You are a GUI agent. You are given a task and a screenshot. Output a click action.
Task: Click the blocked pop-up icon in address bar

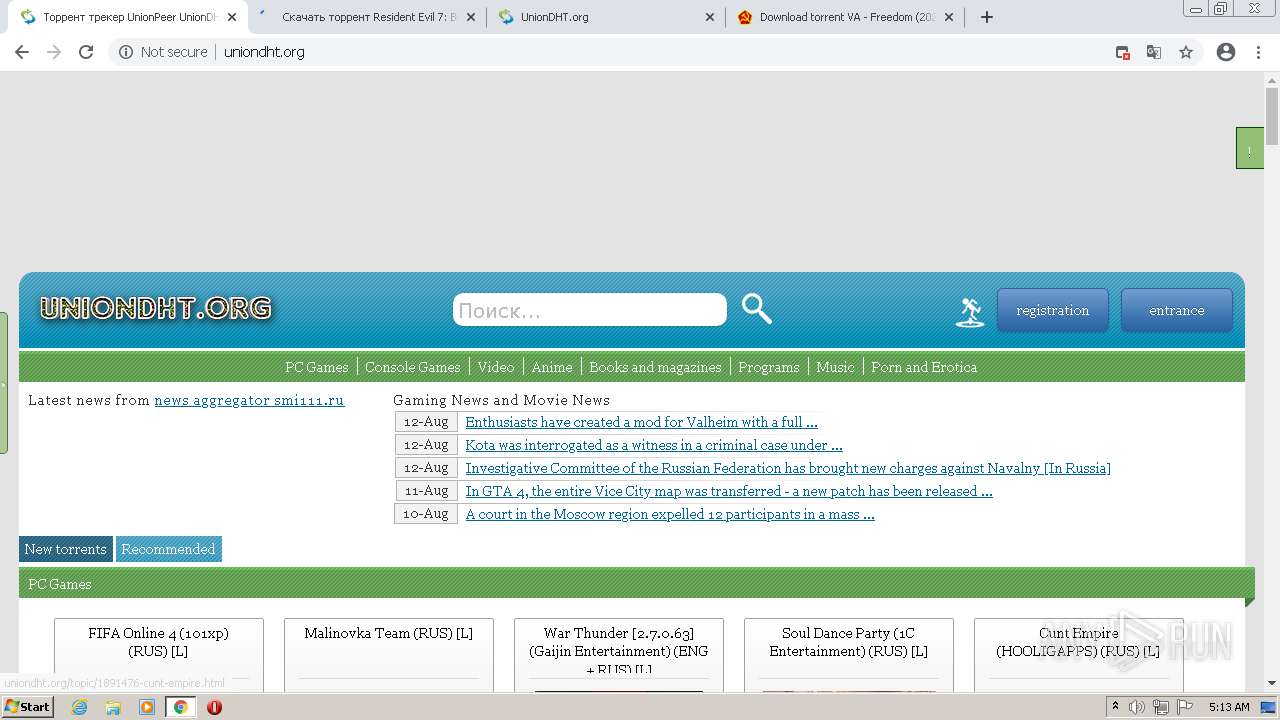click(x=1123, y=52)
